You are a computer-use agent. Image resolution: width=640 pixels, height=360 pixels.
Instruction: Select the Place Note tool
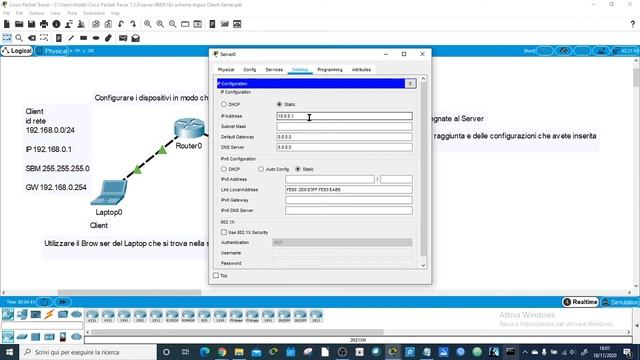[x=59, y=38]
